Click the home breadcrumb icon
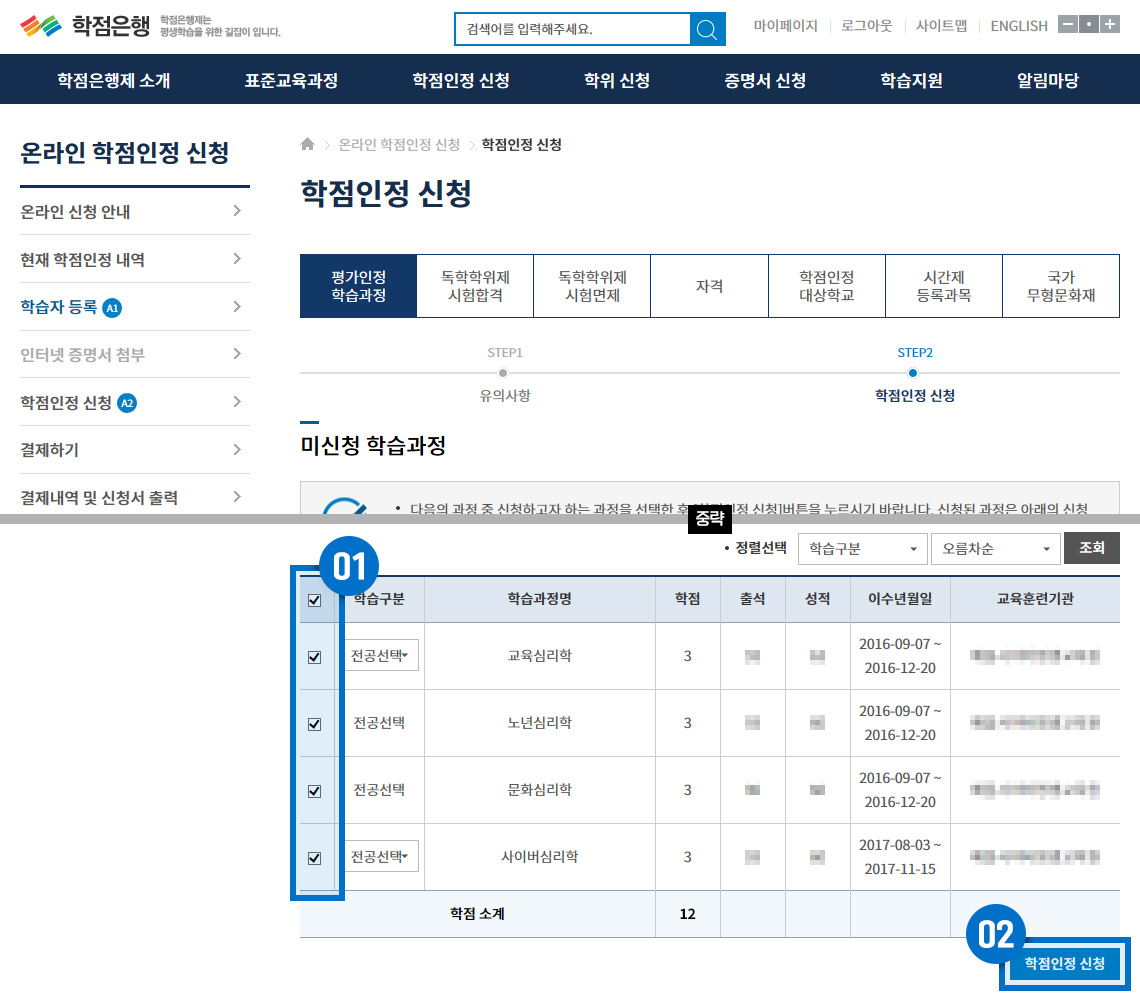This screenshot has height=1000, width=1140. pyautogui.click(x=308, y=144)
